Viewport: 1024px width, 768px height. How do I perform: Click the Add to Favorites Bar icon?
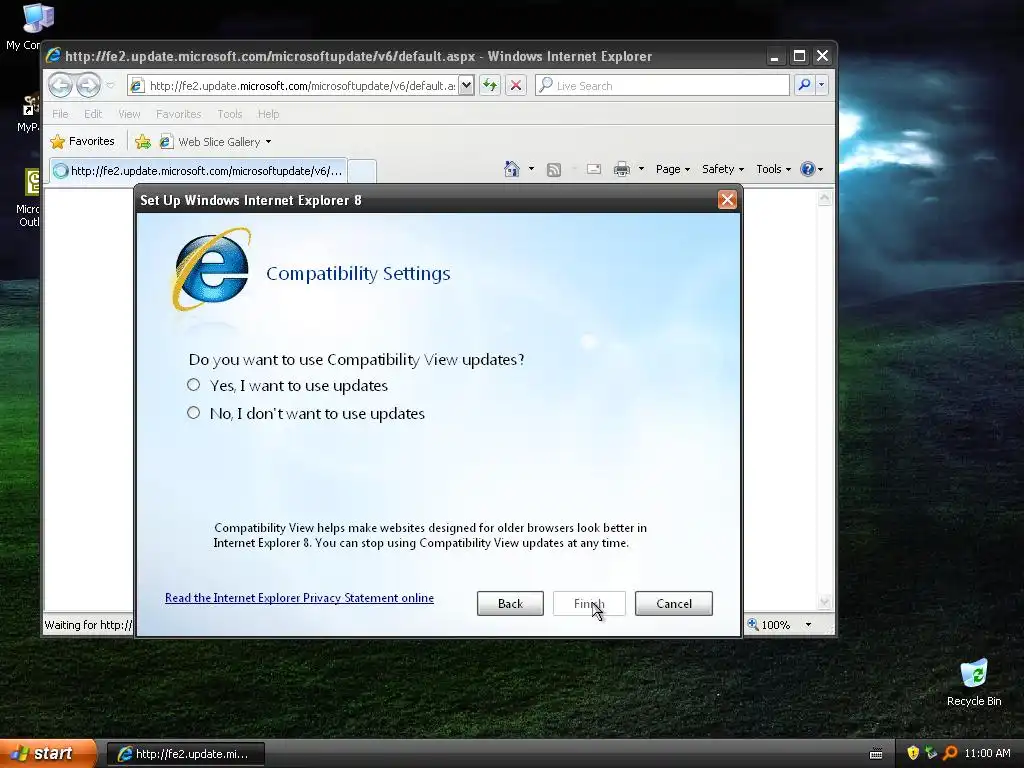[x=142, y=141]
